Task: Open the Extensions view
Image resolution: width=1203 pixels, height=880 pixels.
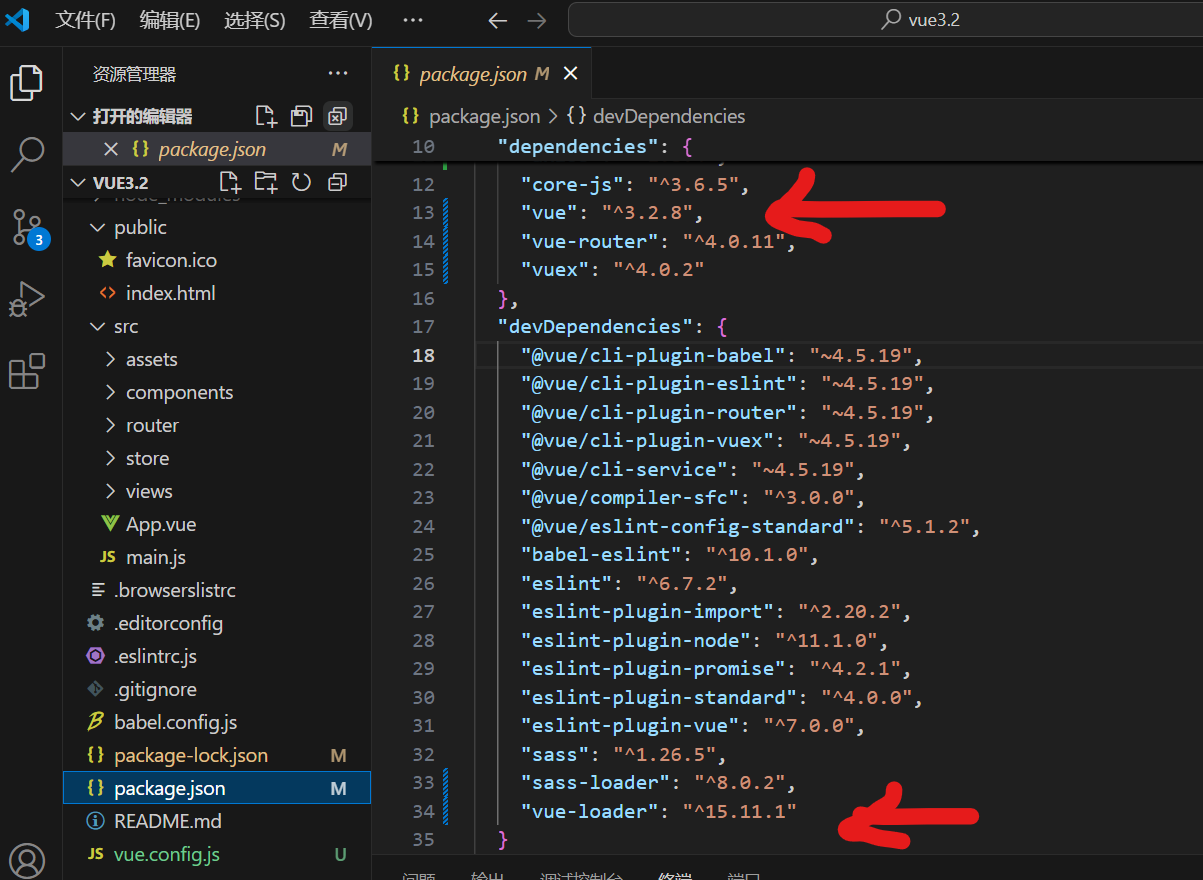Action: pyautogui.click(x=27, y=371)
